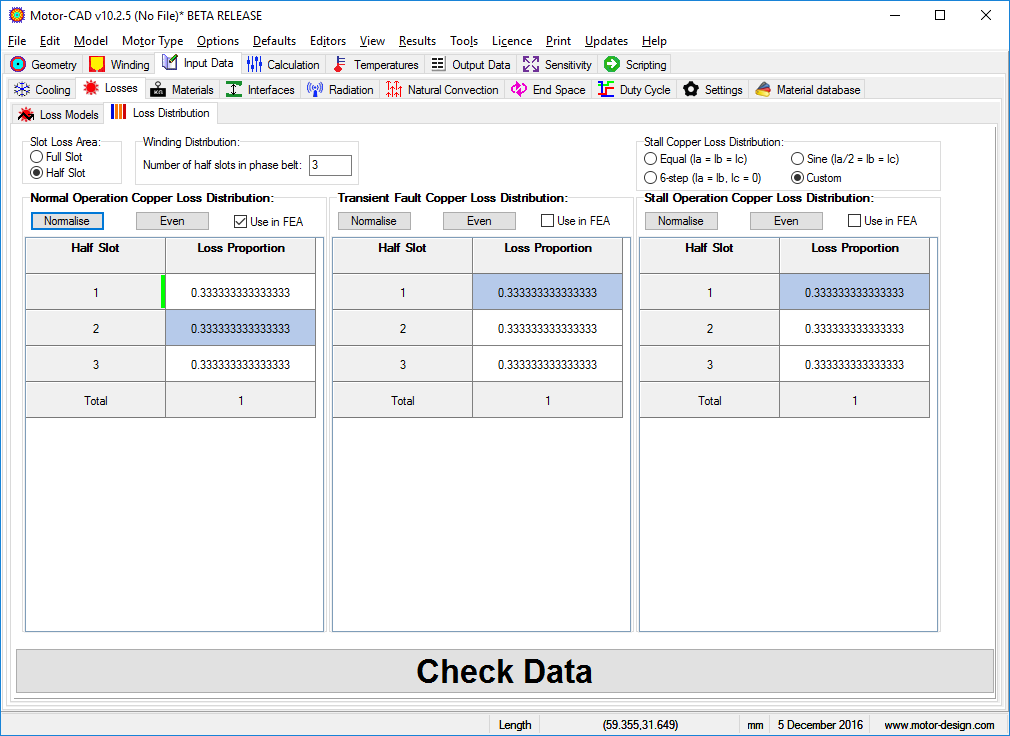This screenshot has width=1010, height=736.
Task: Open the End Space icon
Action: (519, 90)
